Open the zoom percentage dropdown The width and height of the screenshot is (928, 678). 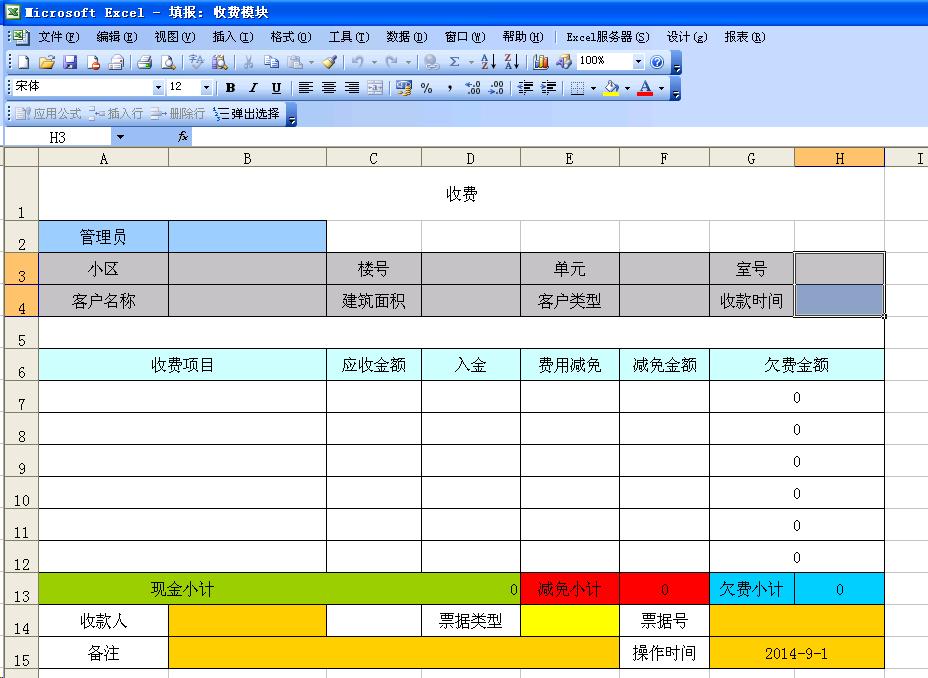pos(638,62)
